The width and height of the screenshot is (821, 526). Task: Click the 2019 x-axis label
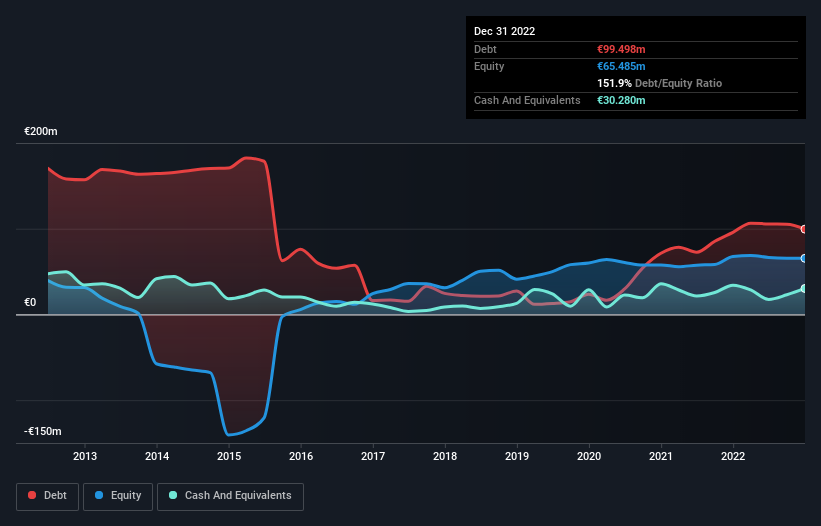517,456
